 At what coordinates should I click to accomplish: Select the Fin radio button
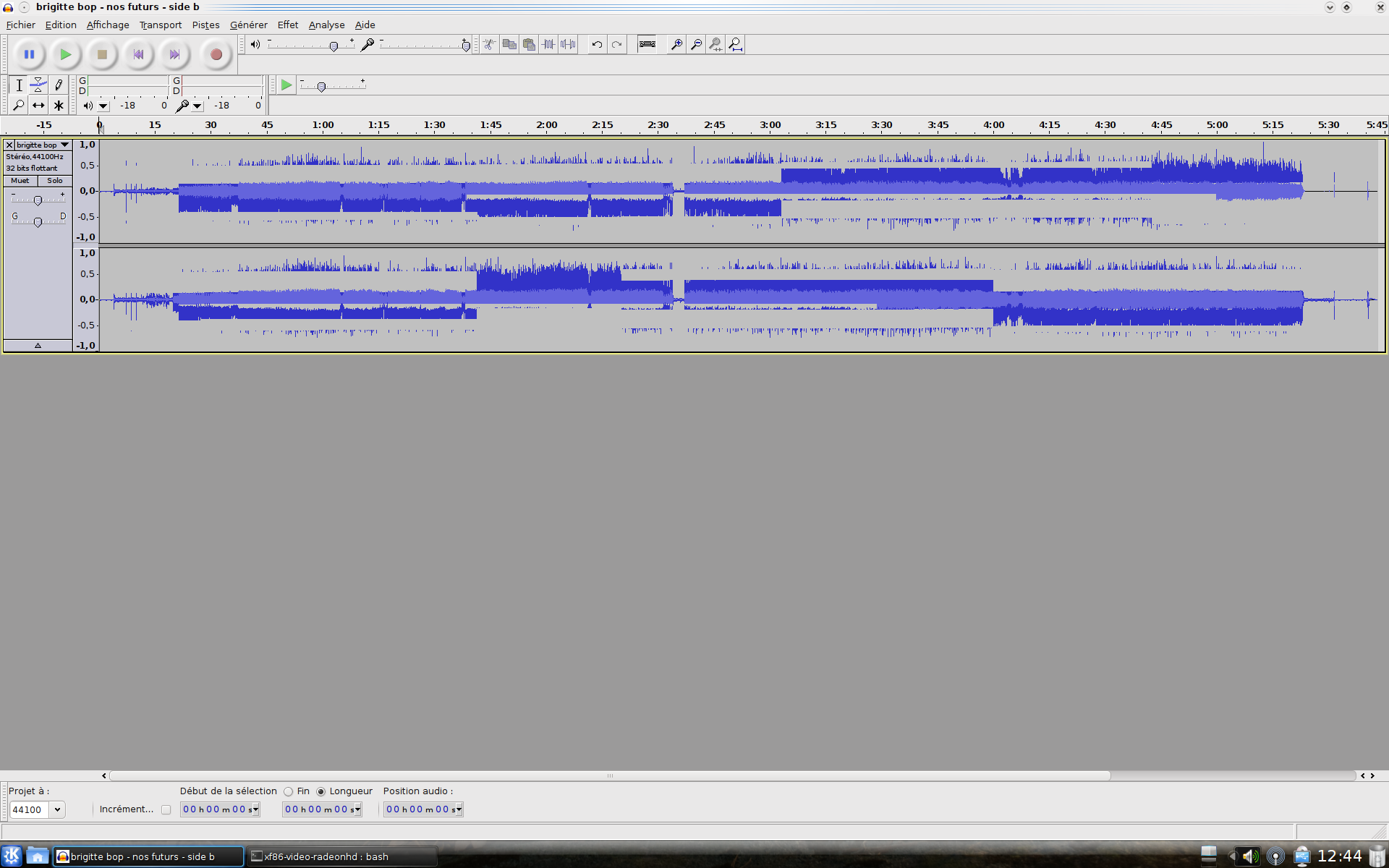[289, 791]
